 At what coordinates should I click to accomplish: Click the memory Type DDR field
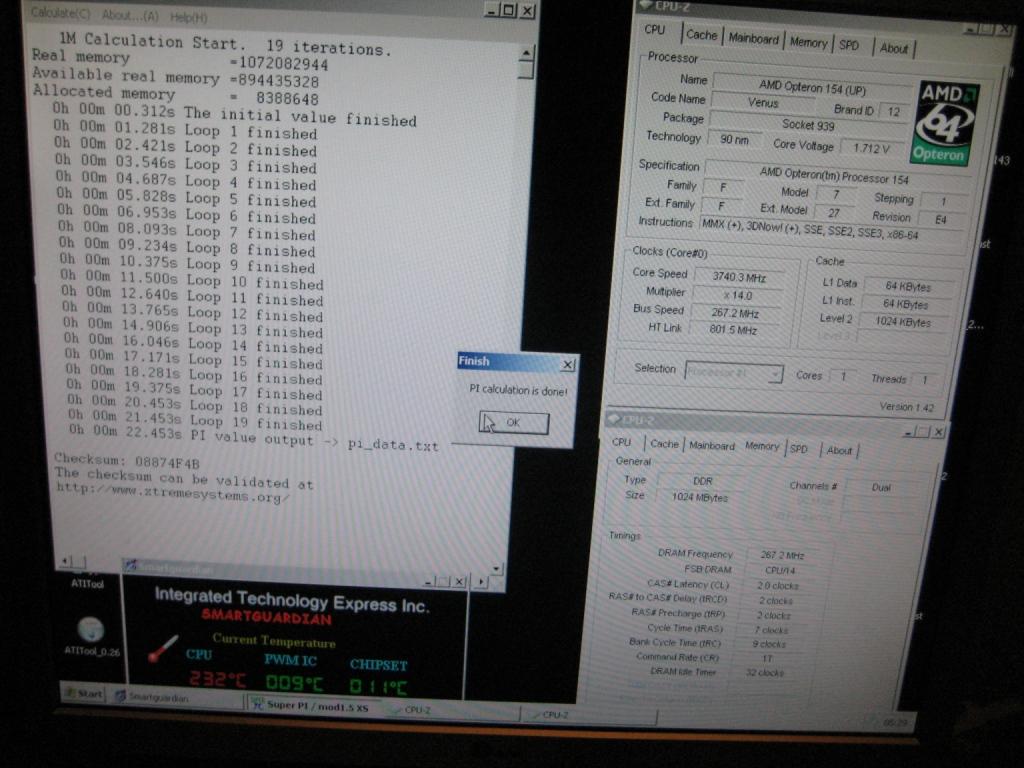point(703,481)
